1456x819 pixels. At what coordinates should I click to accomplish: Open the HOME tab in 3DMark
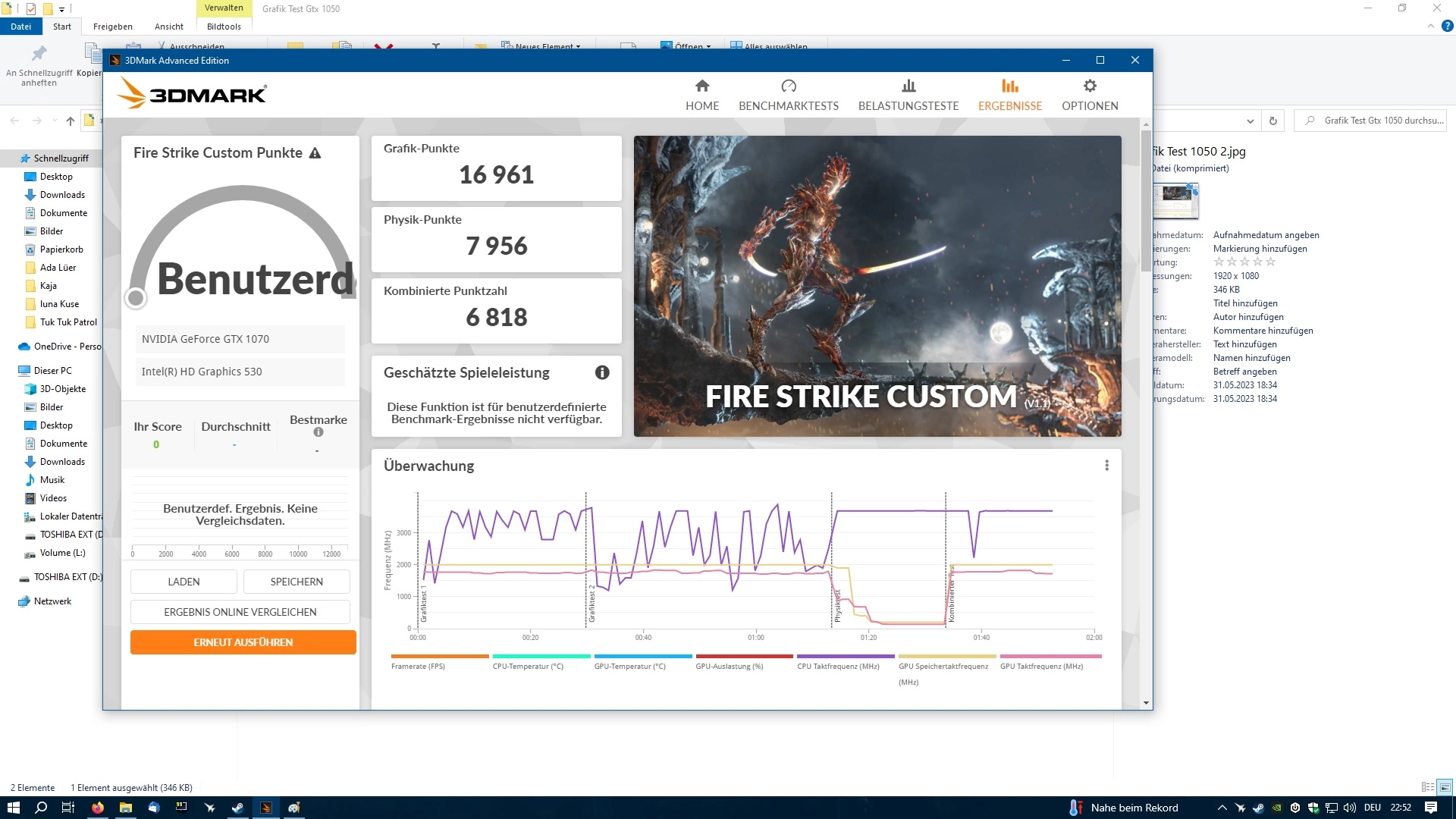(702, 96)
